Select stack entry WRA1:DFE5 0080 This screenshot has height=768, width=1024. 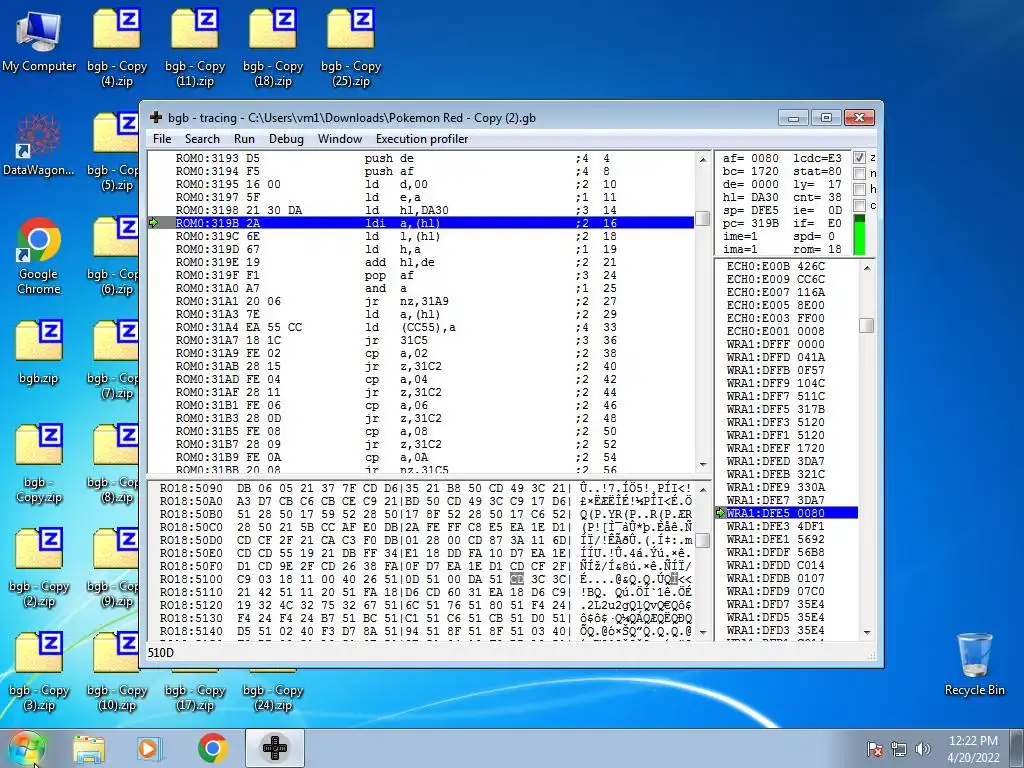(787, 513)
